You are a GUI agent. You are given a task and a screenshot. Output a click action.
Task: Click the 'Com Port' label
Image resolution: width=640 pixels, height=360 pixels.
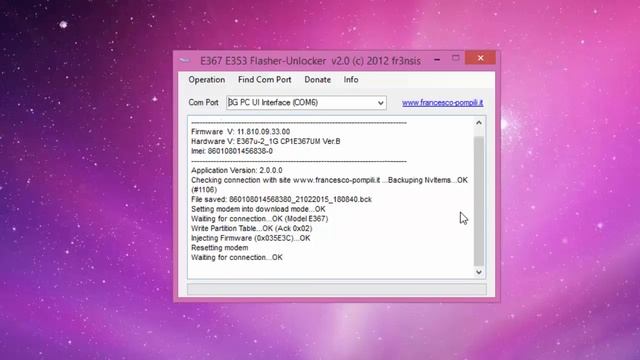pyautogui.click(x=203, y=102)
